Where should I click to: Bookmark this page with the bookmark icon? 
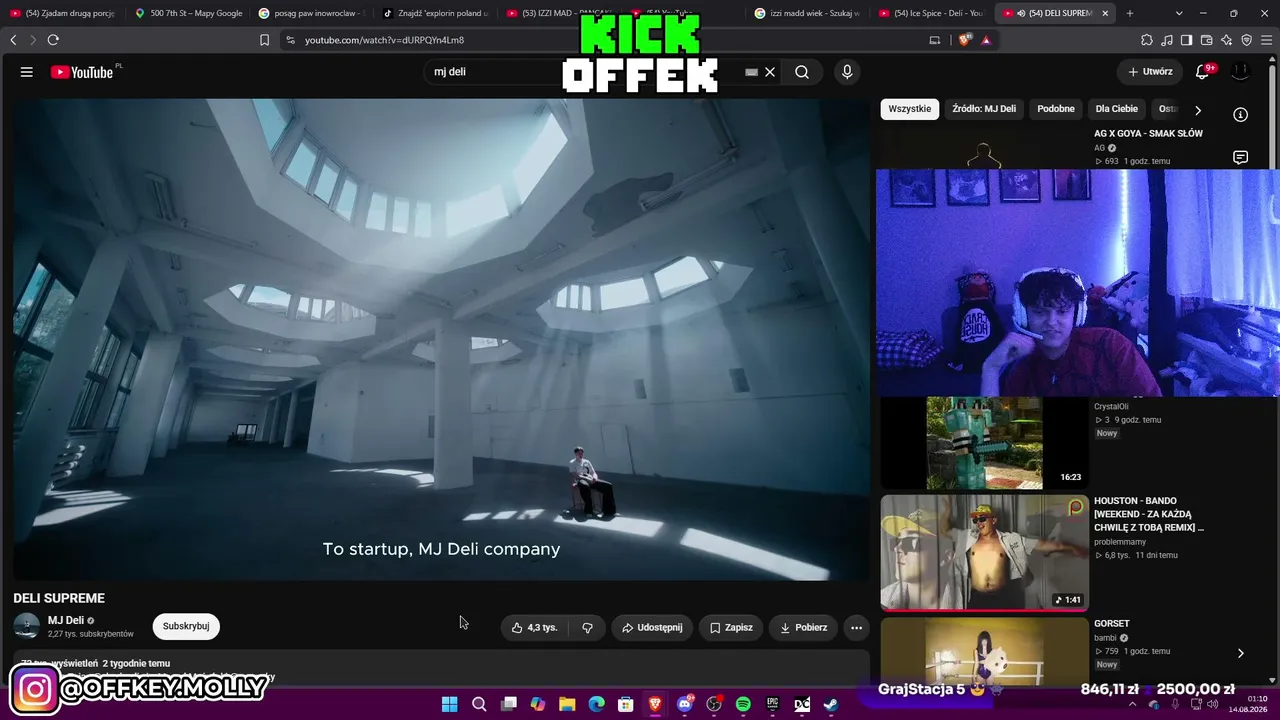tap(264, 40)
